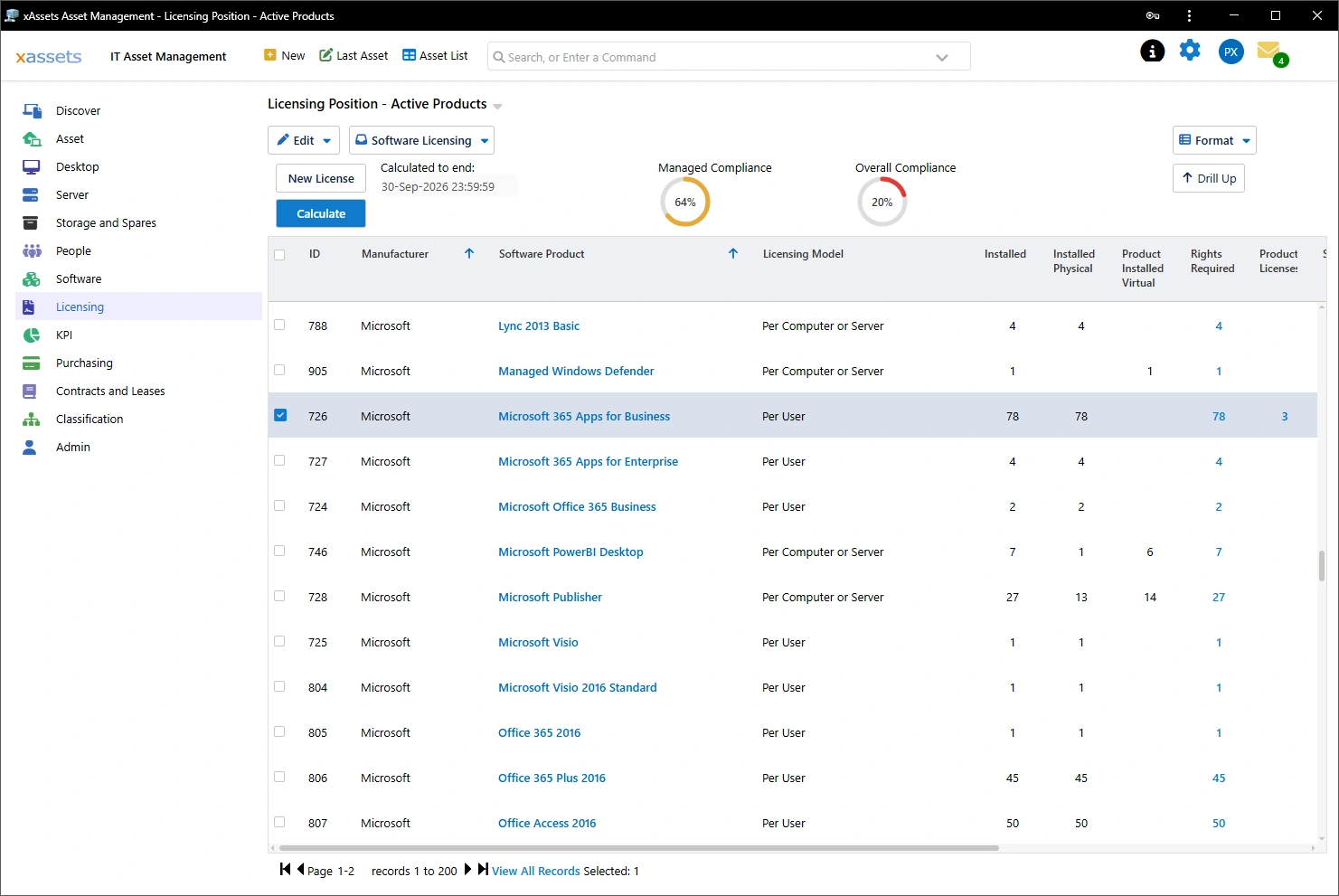
Task: Check the Microsoft PowerBI Desktop row
Action: tap(279, 551)
